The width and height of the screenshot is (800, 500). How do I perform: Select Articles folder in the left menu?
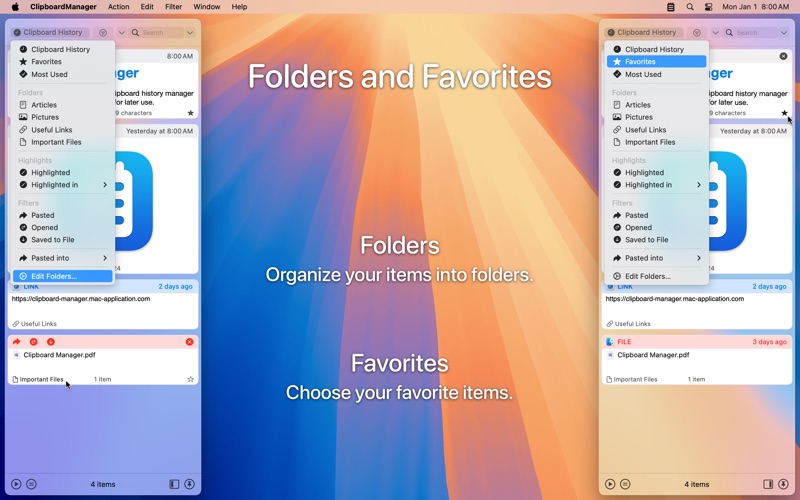[63, 105]
